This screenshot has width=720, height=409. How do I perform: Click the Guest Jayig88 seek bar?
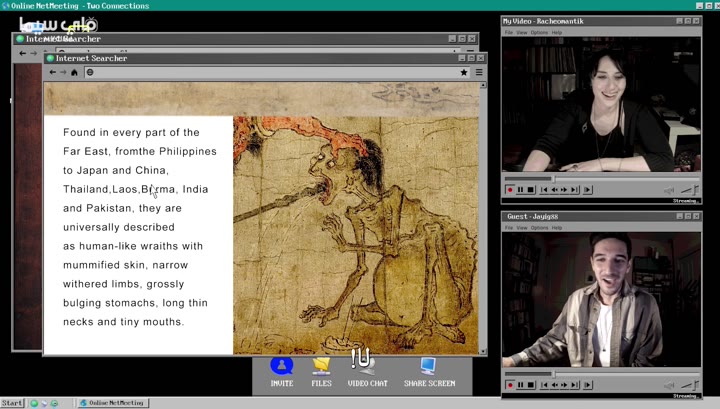coord(602,374)
